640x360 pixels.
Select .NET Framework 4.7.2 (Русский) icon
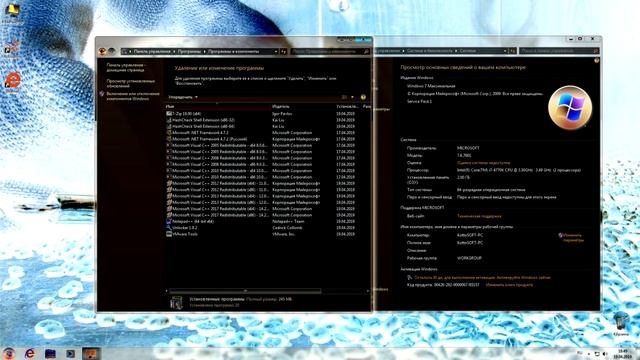pos(169,139)
